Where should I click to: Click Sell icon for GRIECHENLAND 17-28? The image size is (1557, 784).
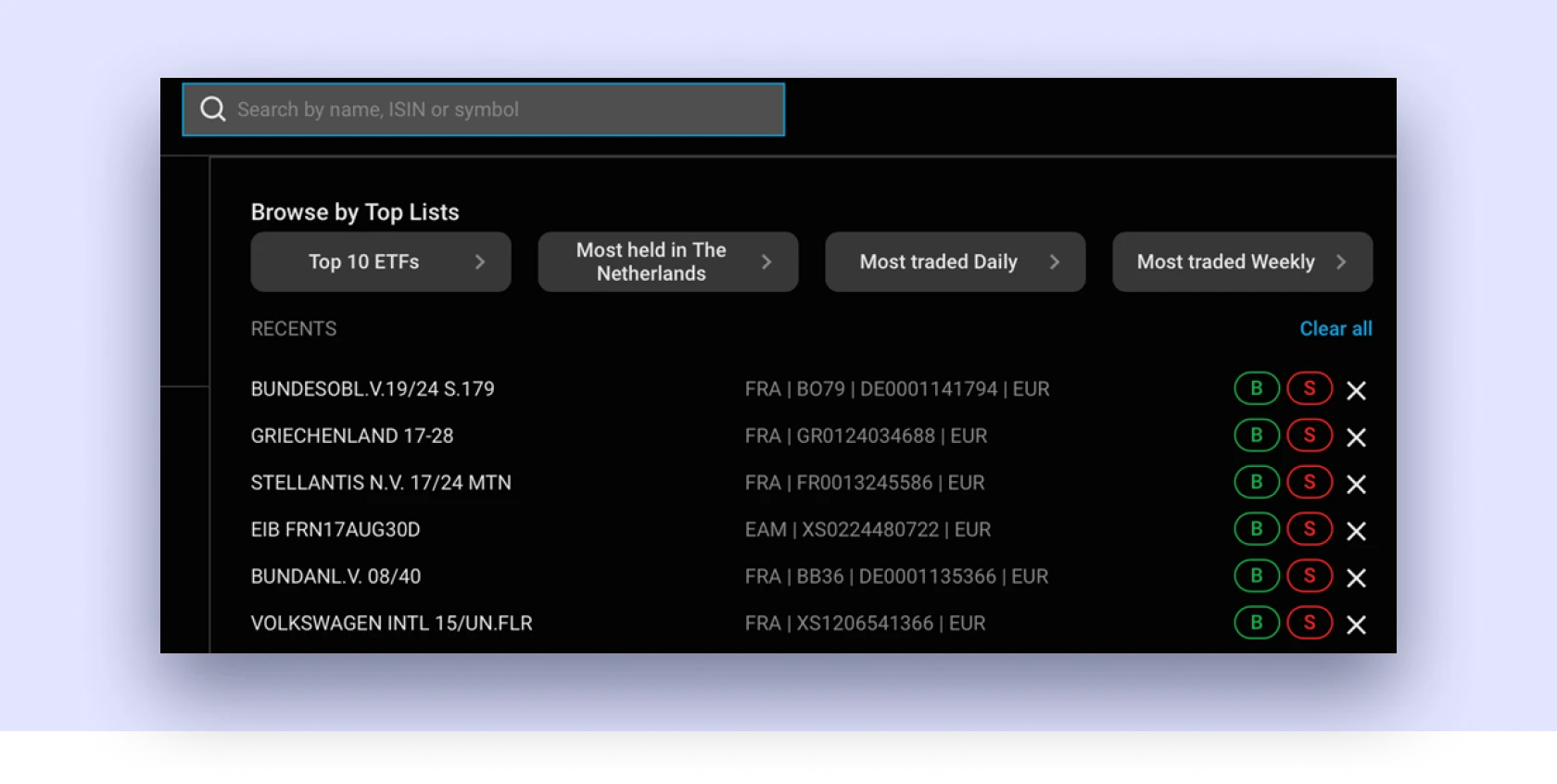[1310, 436]
